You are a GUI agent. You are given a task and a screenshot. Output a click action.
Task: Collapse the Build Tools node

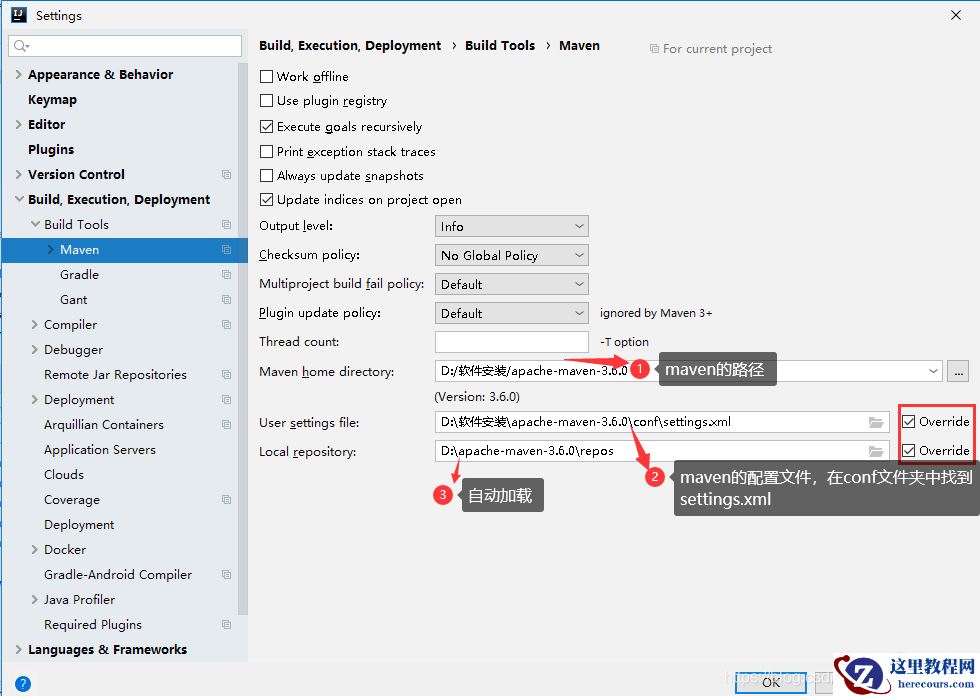(x=35, y=224)
